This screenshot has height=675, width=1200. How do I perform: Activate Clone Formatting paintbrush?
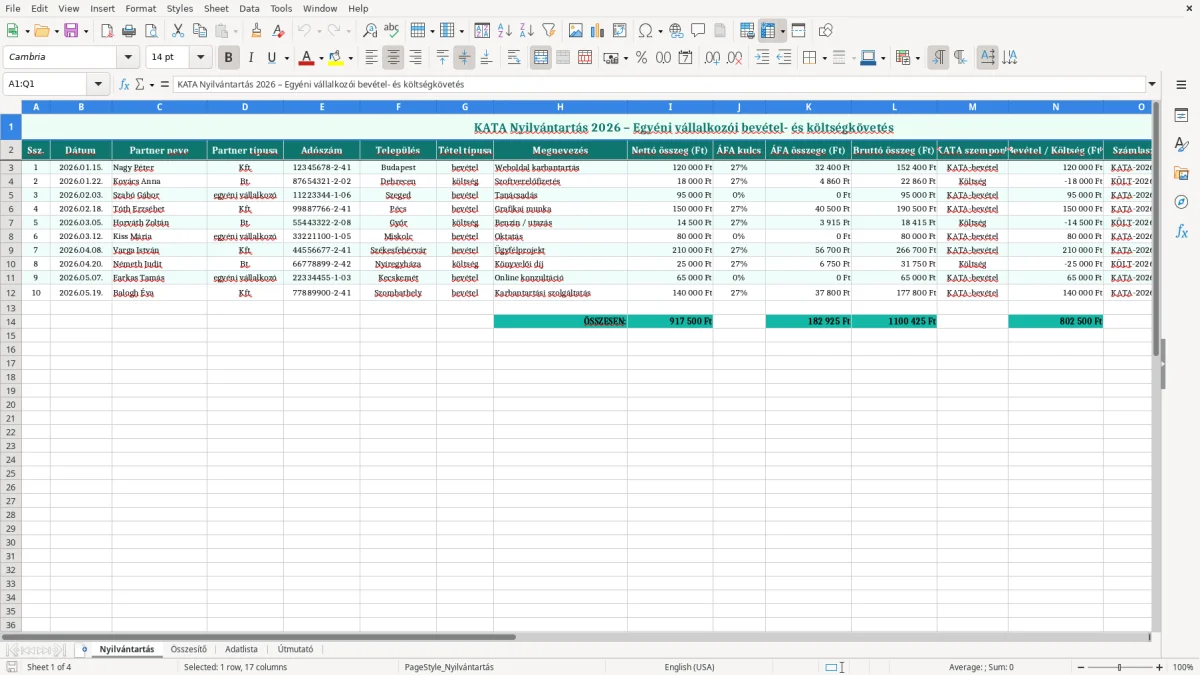pos(257,31)
